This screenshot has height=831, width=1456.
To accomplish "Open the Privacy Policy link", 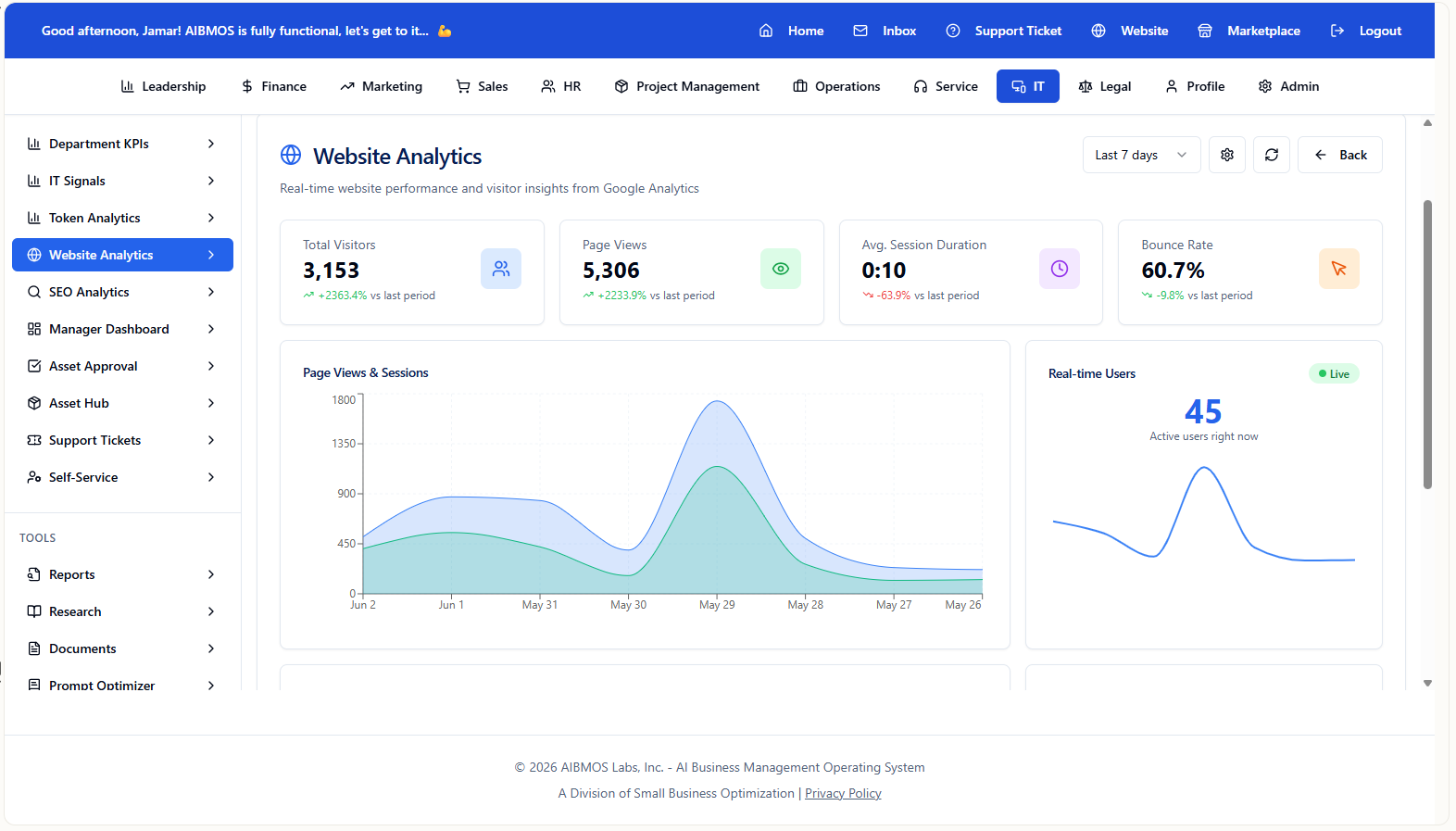I will [843, 793].
